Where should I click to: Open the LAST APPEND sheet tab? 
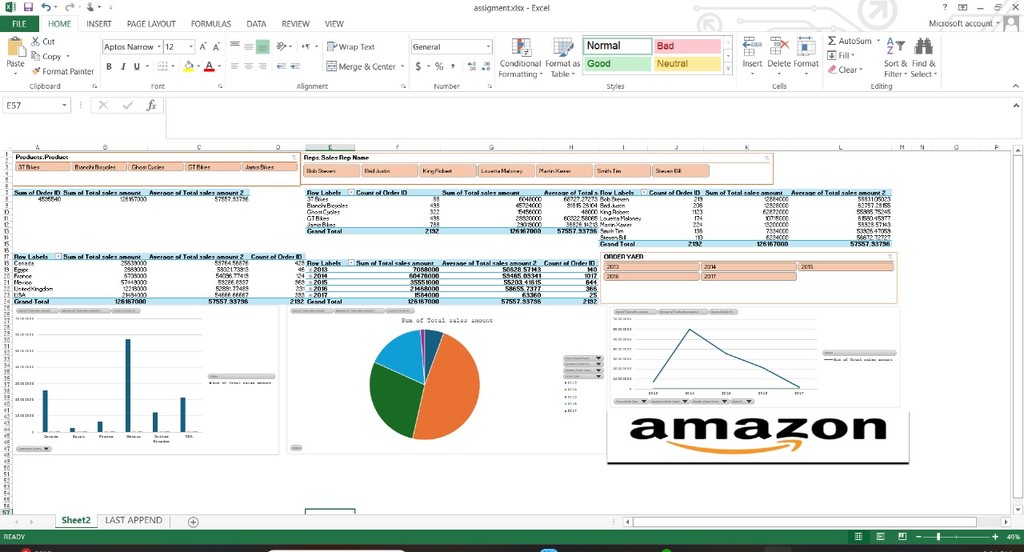(133, 520)
